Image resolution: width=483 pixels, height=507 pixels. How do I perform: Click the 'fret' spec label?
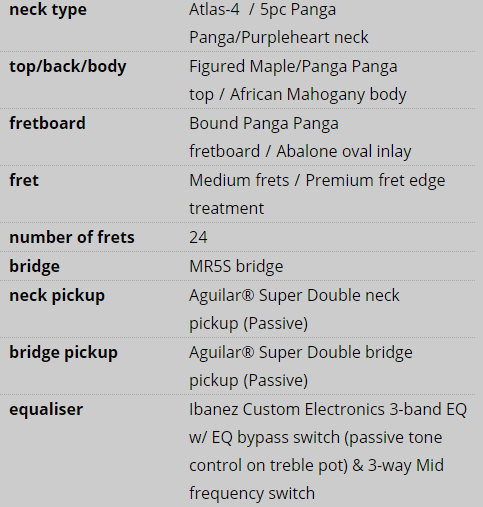click(24, 180)
